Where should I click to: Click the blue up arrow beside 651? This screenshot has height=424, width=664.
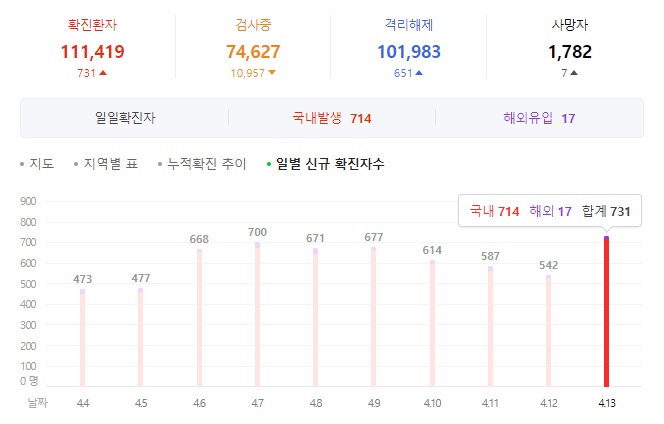419,73
